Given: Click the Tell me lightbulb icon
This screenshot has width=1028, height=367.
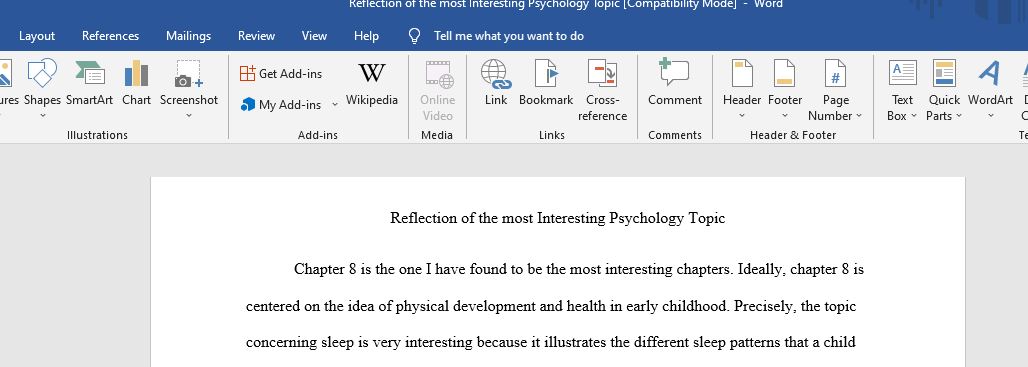Looking at the screenshot, I should [x=414, y=36].
